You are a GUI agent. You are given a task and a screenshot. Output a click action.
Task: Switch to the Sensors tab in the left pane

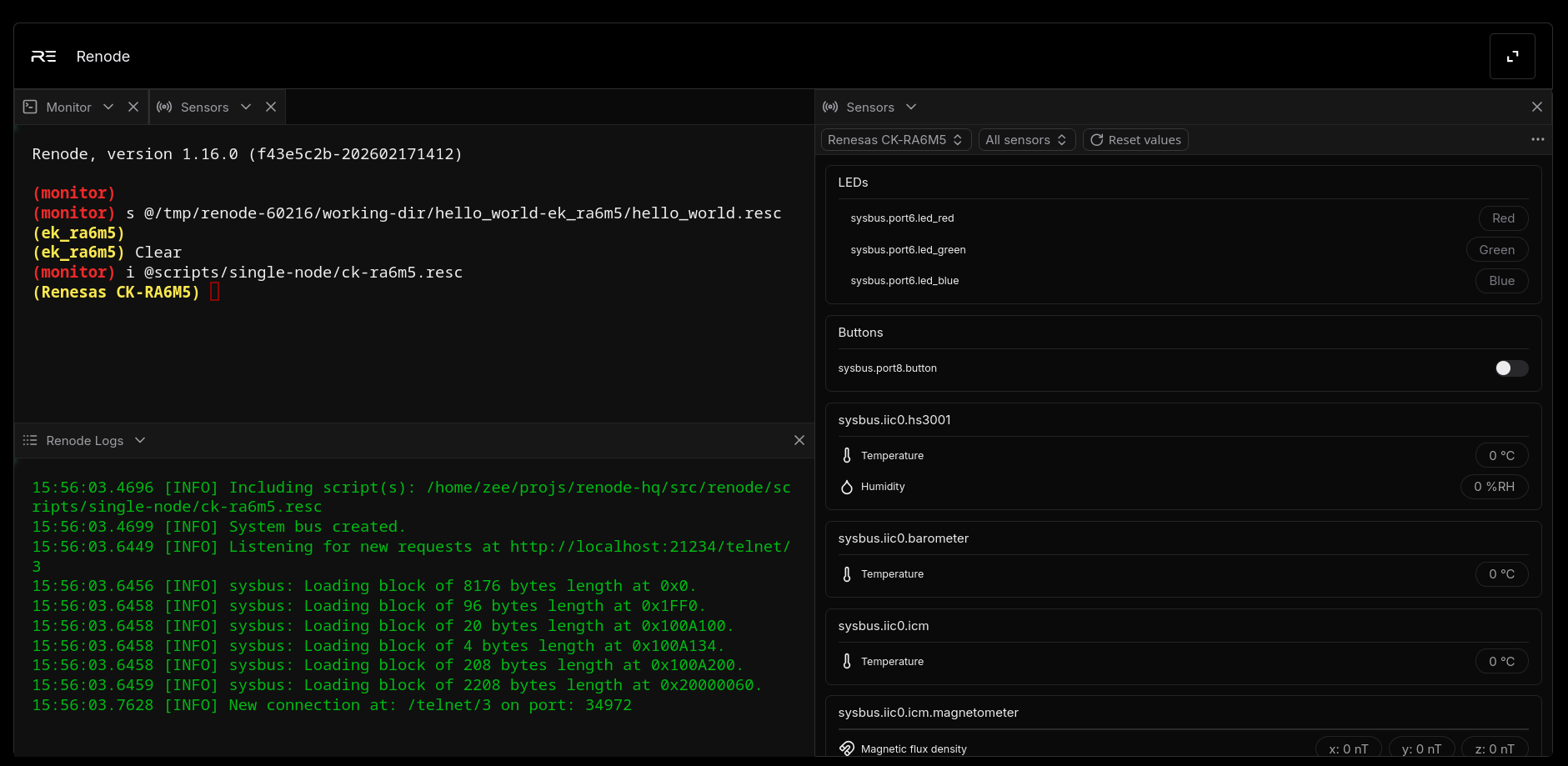pos(205,107)
